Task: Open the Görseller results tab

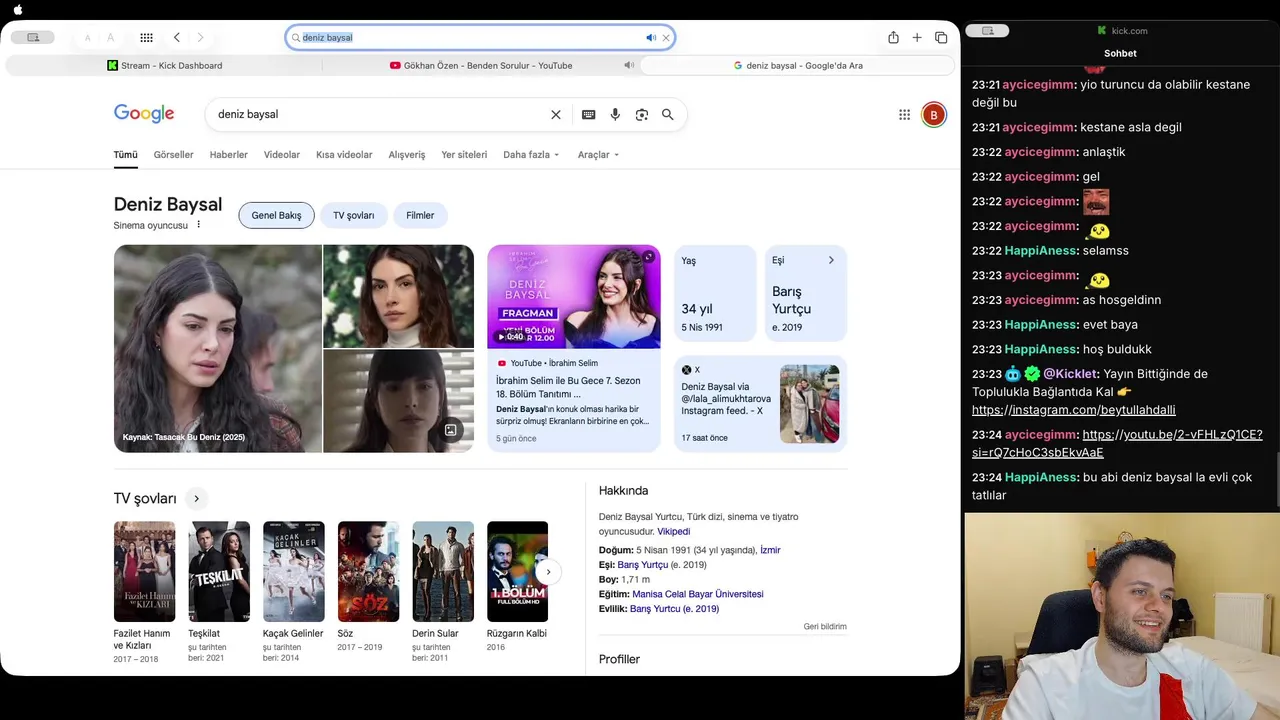Action: click(173, 155)
